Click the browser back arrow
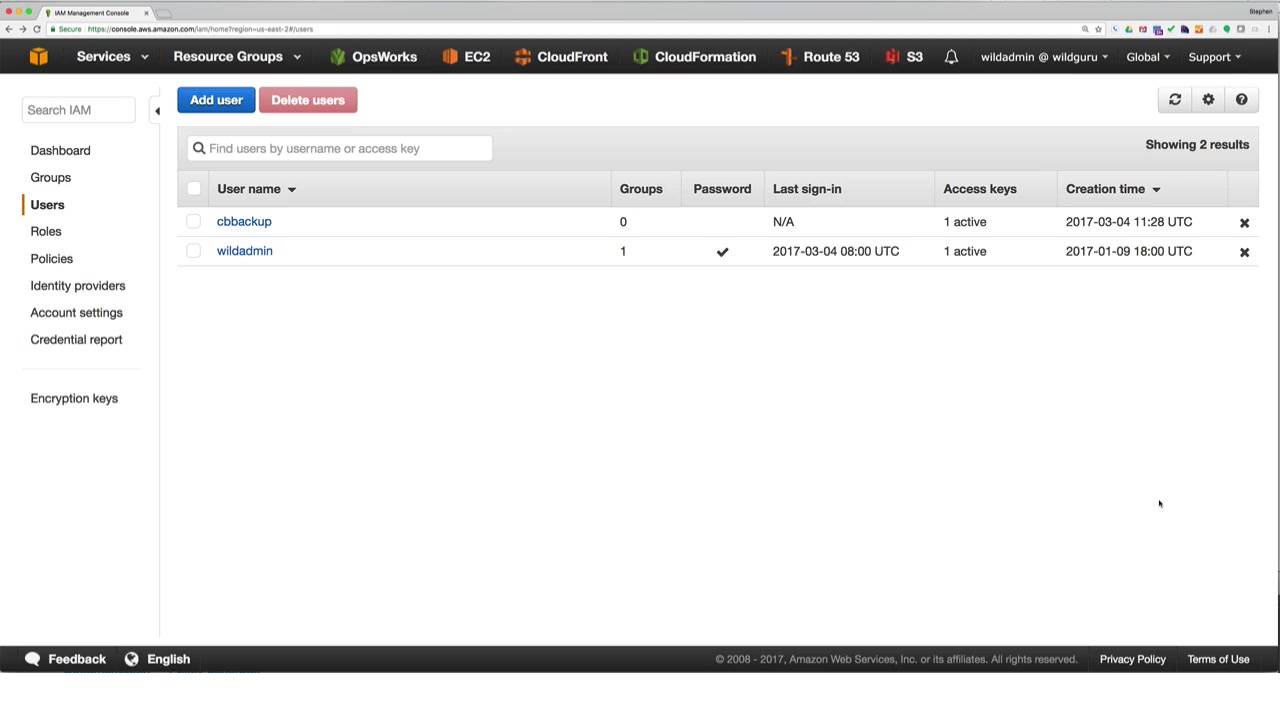This screenshot has width=1280, height=720. tap(9, 29)
